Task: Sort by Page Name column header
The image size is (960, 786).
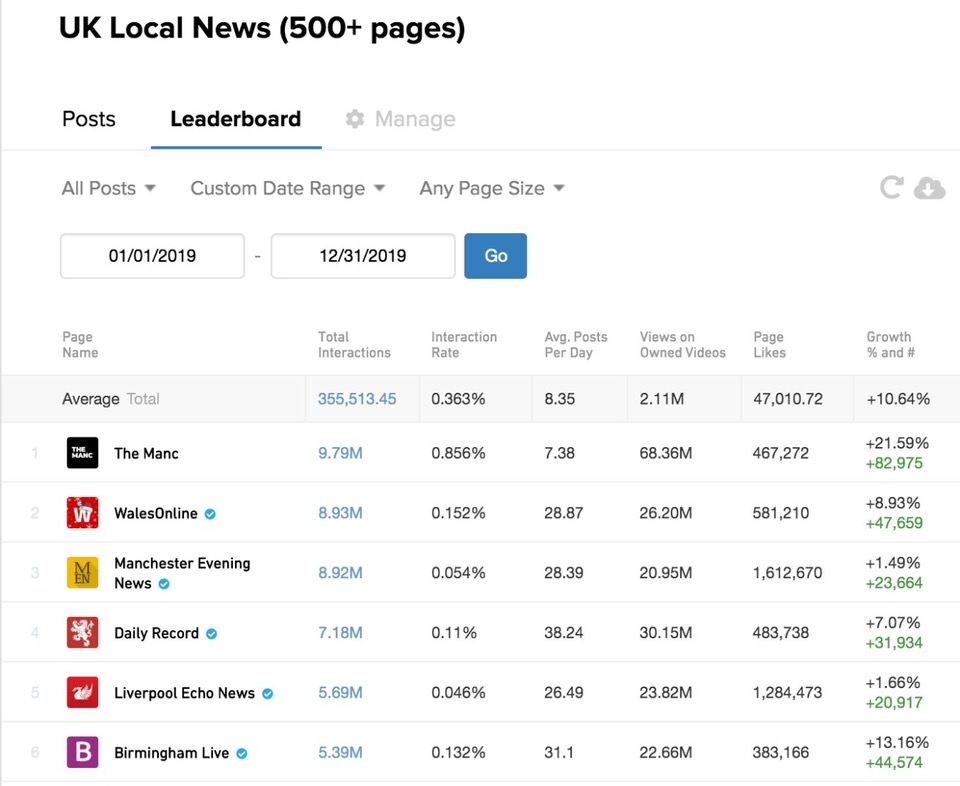Action: (80, 345)
